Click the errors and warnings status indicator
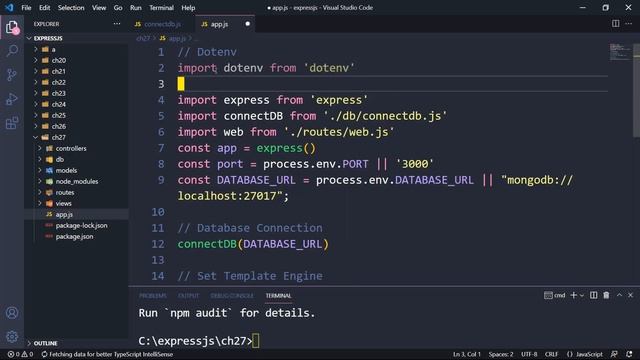The height and width of the screenshot is (360, 640). tap(20, 354)
